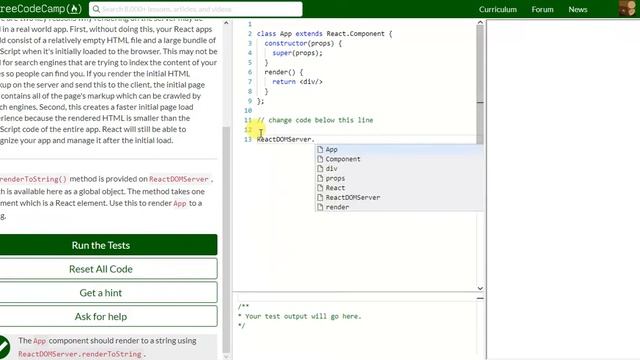Screen dimensions: 640x360
Task: Choose Component from autocomplete list
Action: (399, 159)
